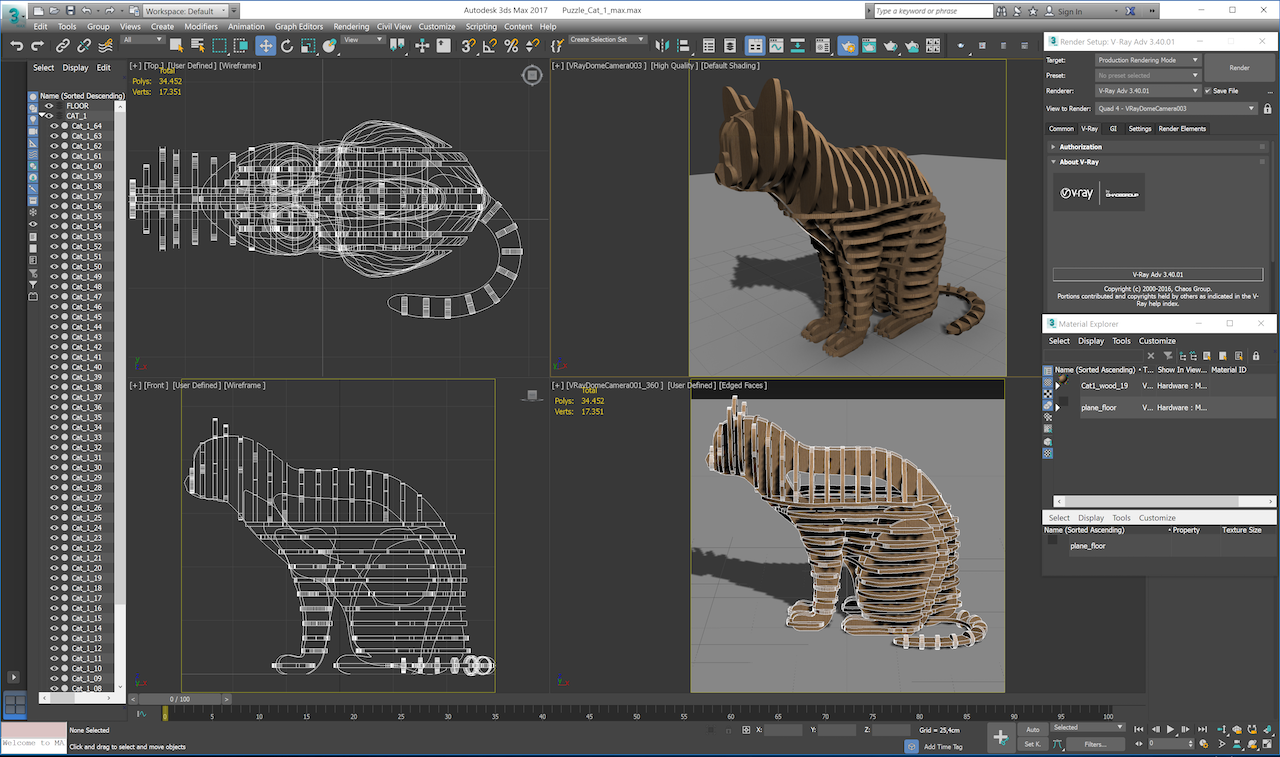The image size is (1280, 757).
Task: Click the Render button
Action: [1239, 68]
